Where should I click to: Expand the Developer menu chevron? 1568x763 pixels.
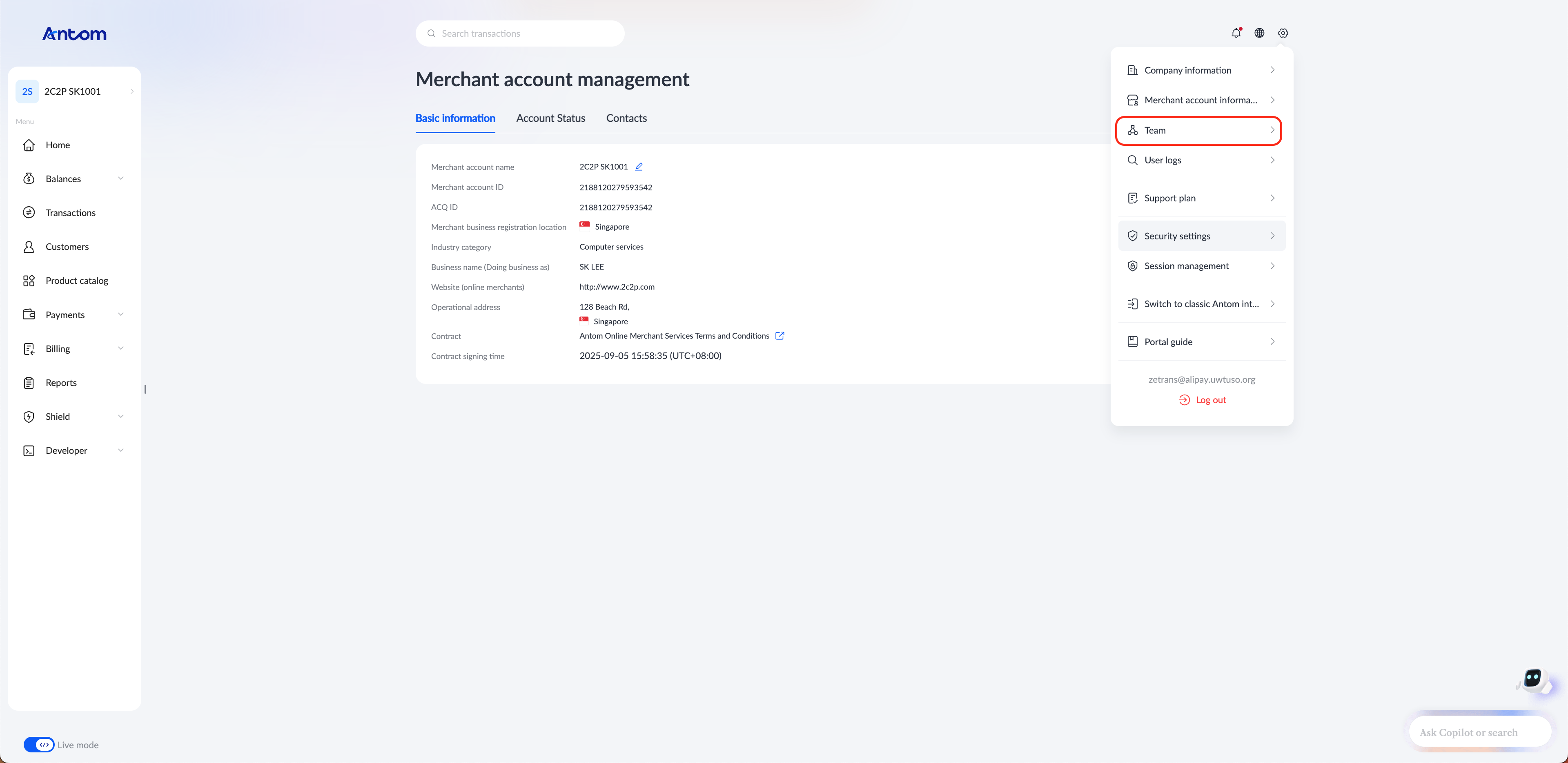(120, 450)
